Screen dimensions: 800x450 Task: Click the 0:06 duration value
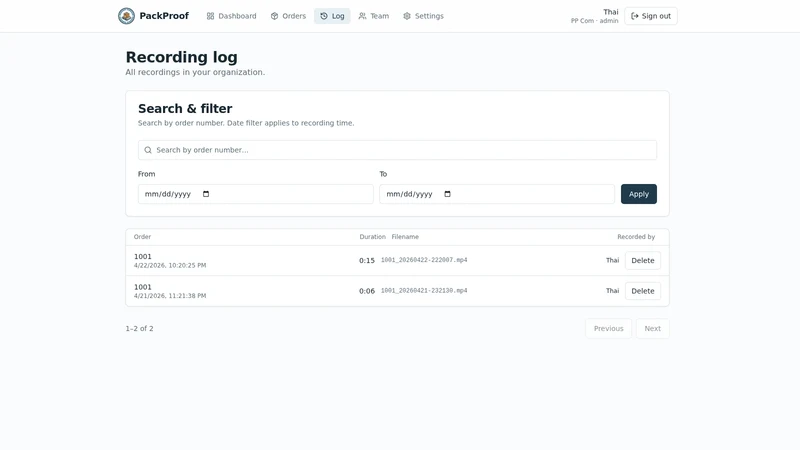coord(367,291)
